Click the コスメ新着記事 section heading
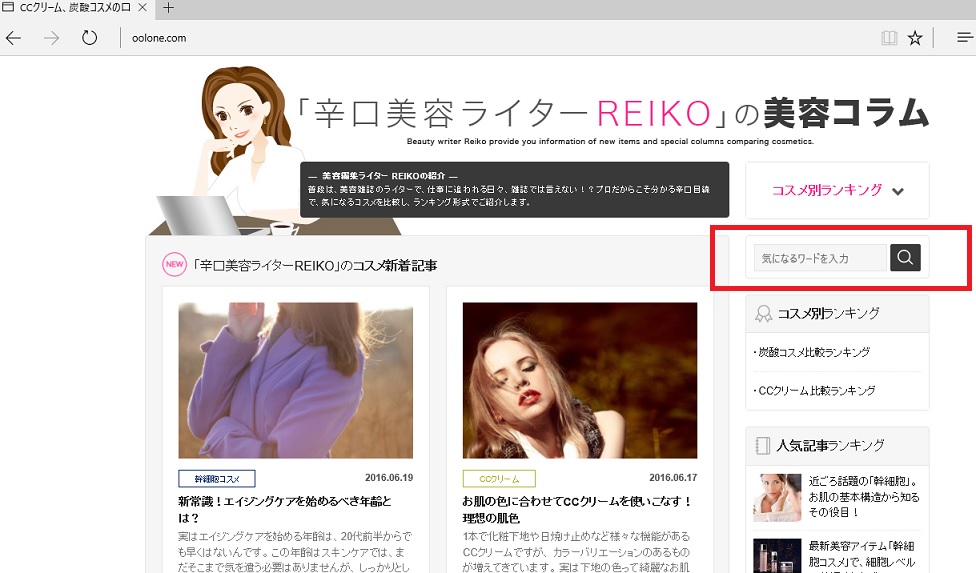 314,266
